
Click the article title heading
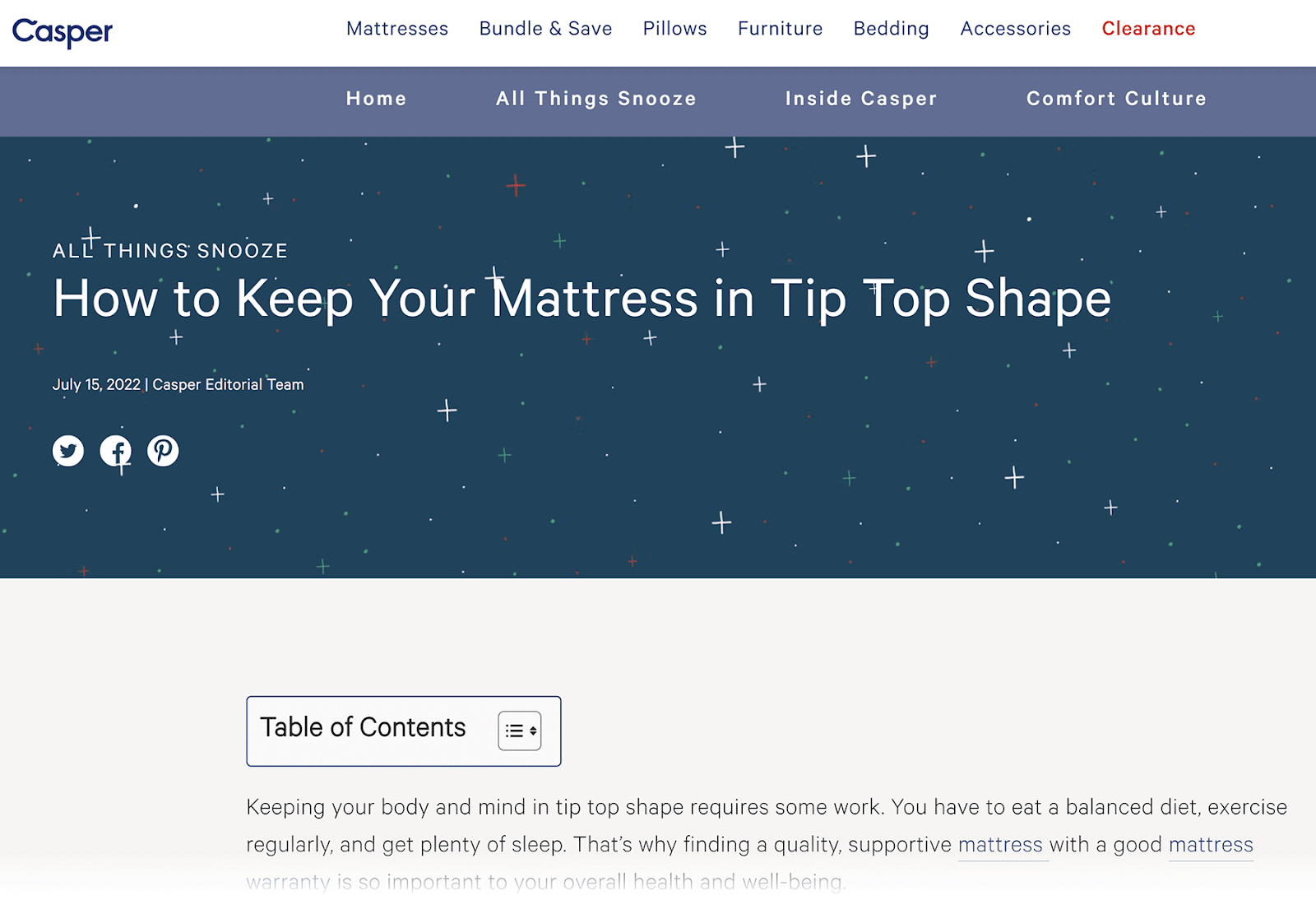pos(582,299)
